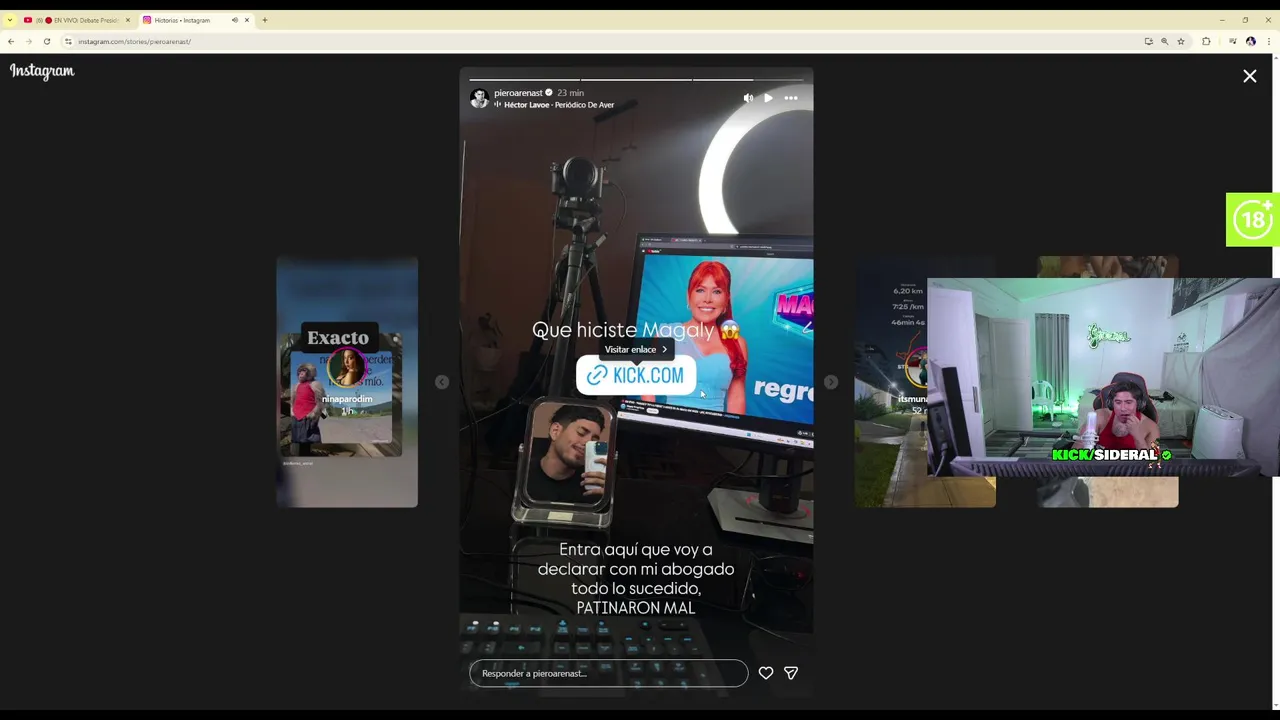Image resolution: width=1280 pixels, height=720 pixels.
Task: Switch to the EN VIVO Debate YouTube tab
Action: pyautogui.click(x=78, y=20)
